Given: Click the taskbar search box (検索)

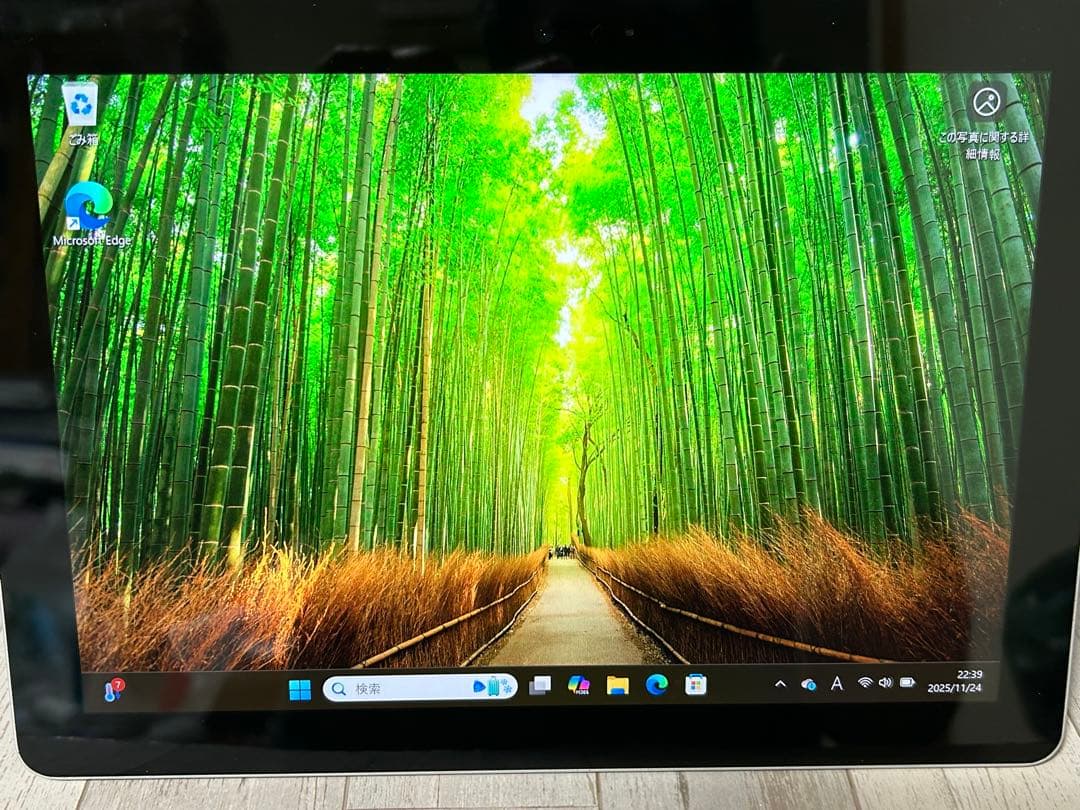Looking at the screenshot, I should (x=400, y=686).
